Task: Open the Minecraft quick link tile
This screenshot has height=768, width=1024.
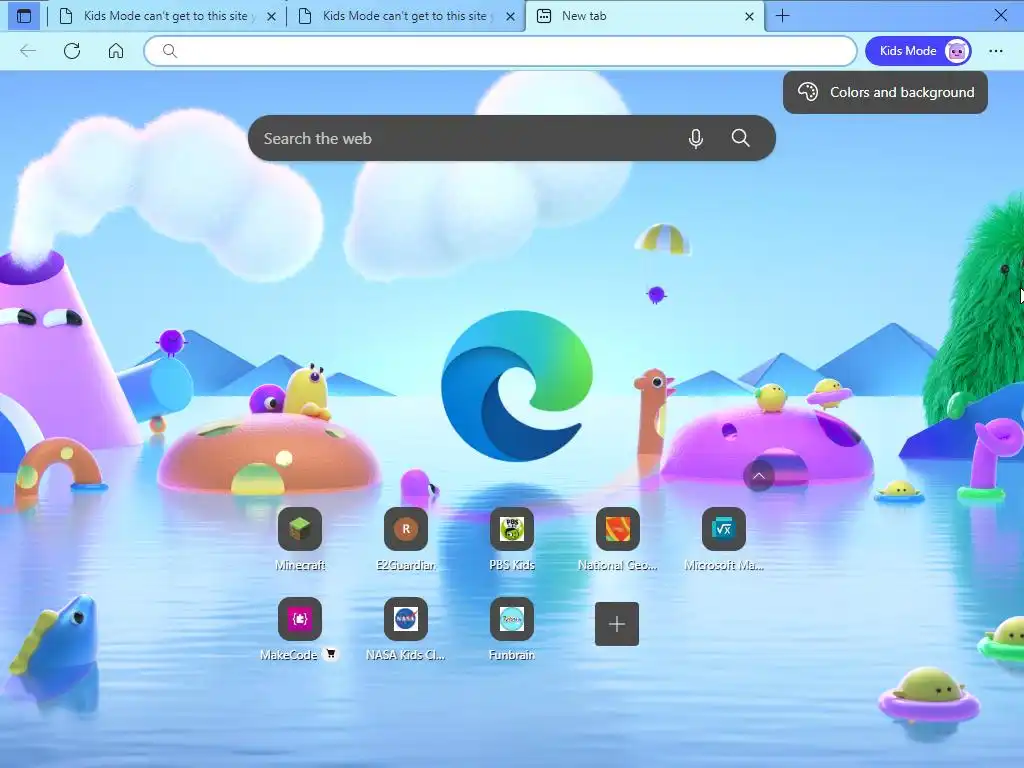Action: (x=300, y=528)
